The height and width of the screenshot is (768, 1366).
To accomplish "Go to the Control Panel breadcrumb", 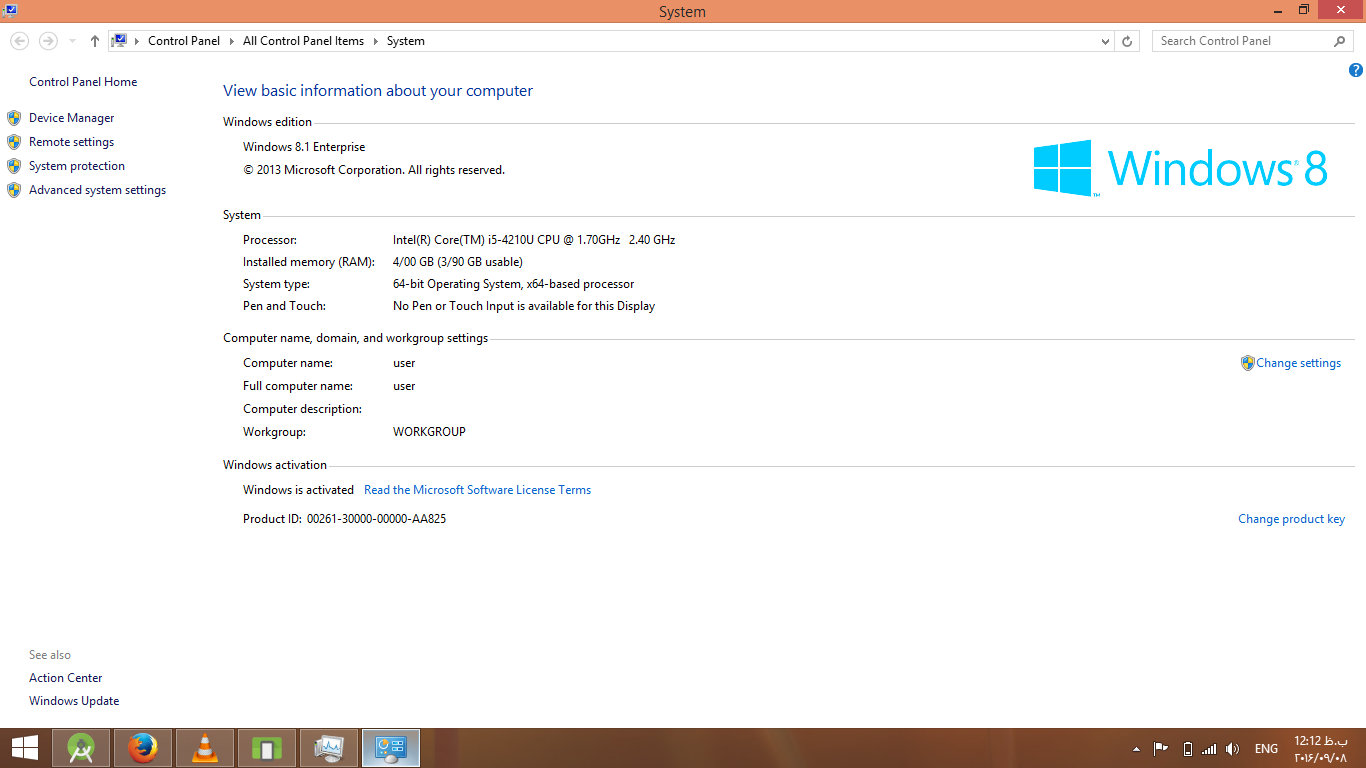I will [184, 41].
